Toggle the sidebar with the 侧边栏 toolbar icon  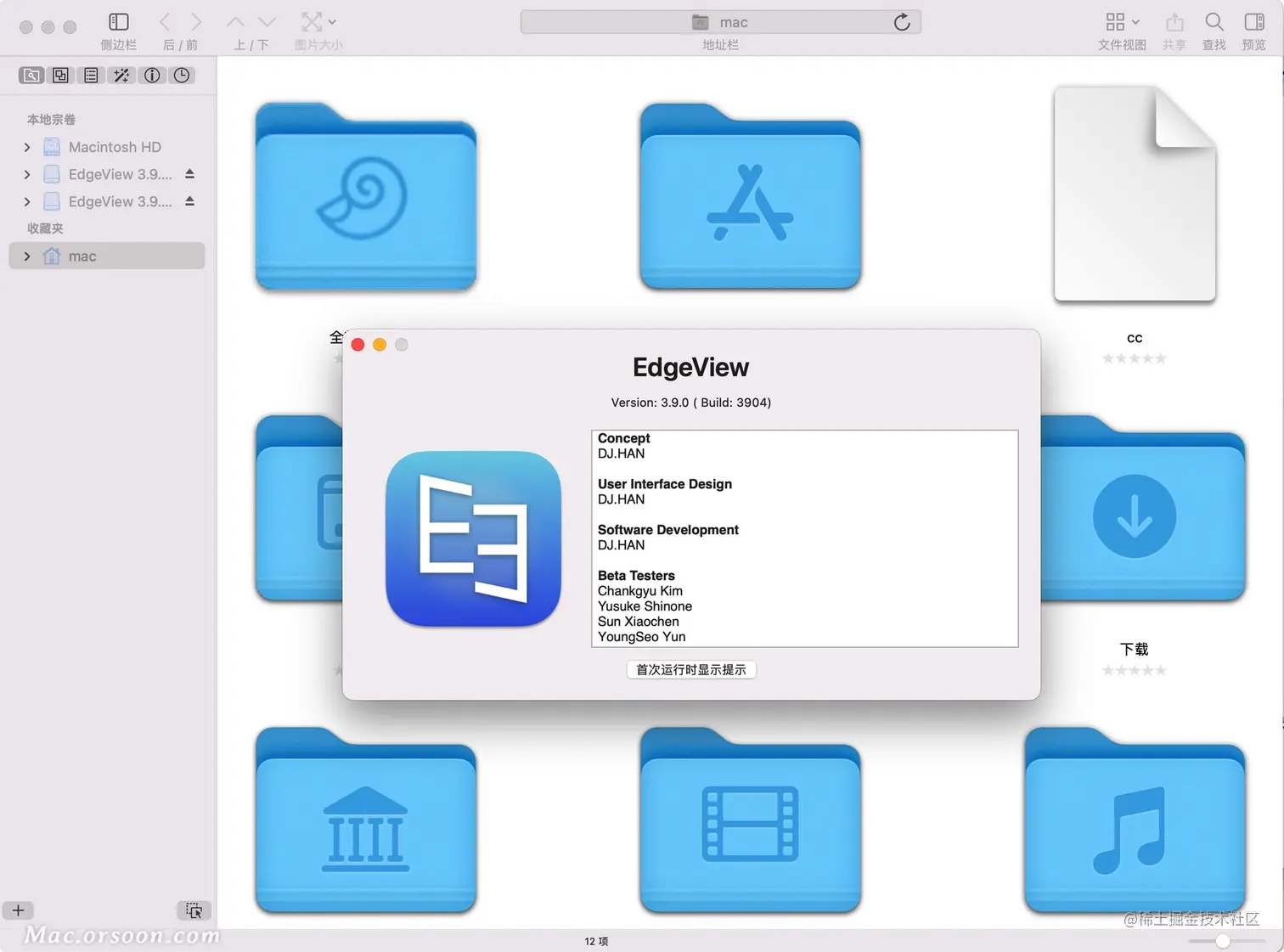pos(119,22)
